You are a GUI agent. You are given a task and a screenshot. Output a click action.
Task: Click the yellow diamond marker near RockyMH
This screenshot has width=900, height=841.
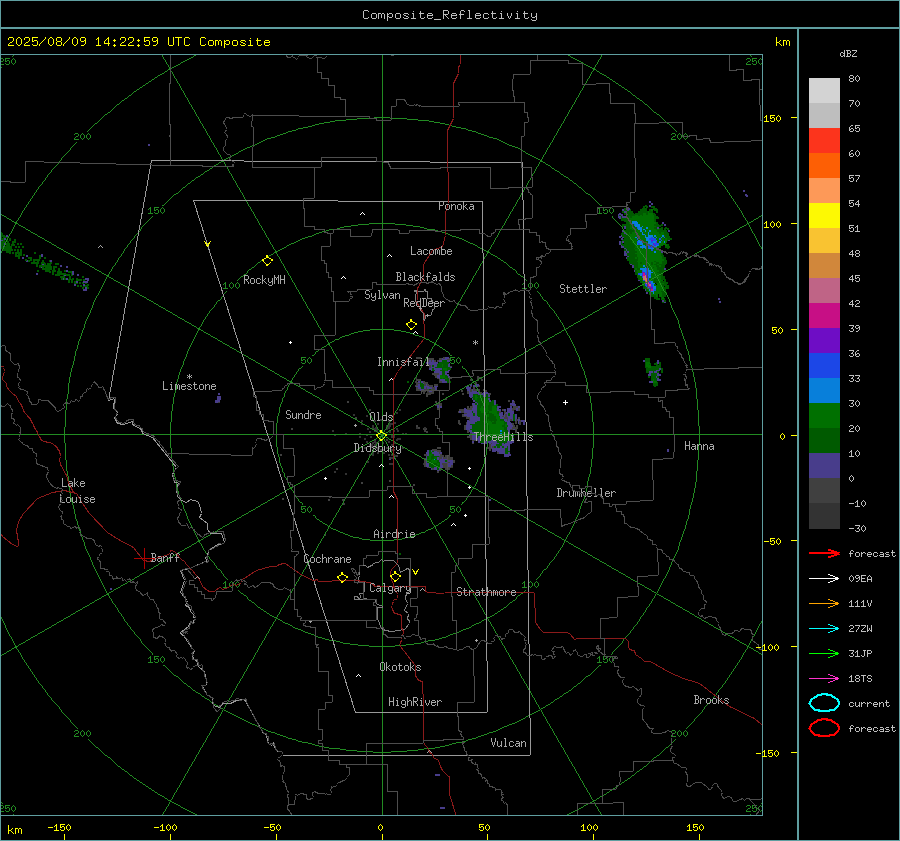click(267, 261)
